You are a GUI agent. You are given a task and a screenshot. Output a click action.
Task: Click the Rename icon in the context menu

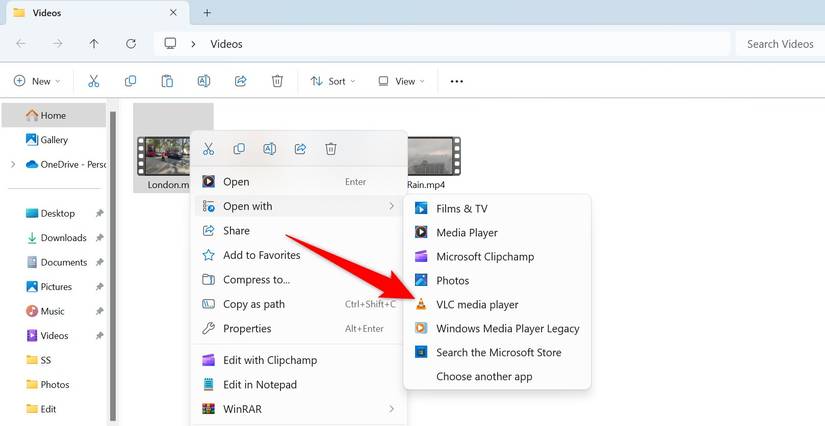click(269, 149)
